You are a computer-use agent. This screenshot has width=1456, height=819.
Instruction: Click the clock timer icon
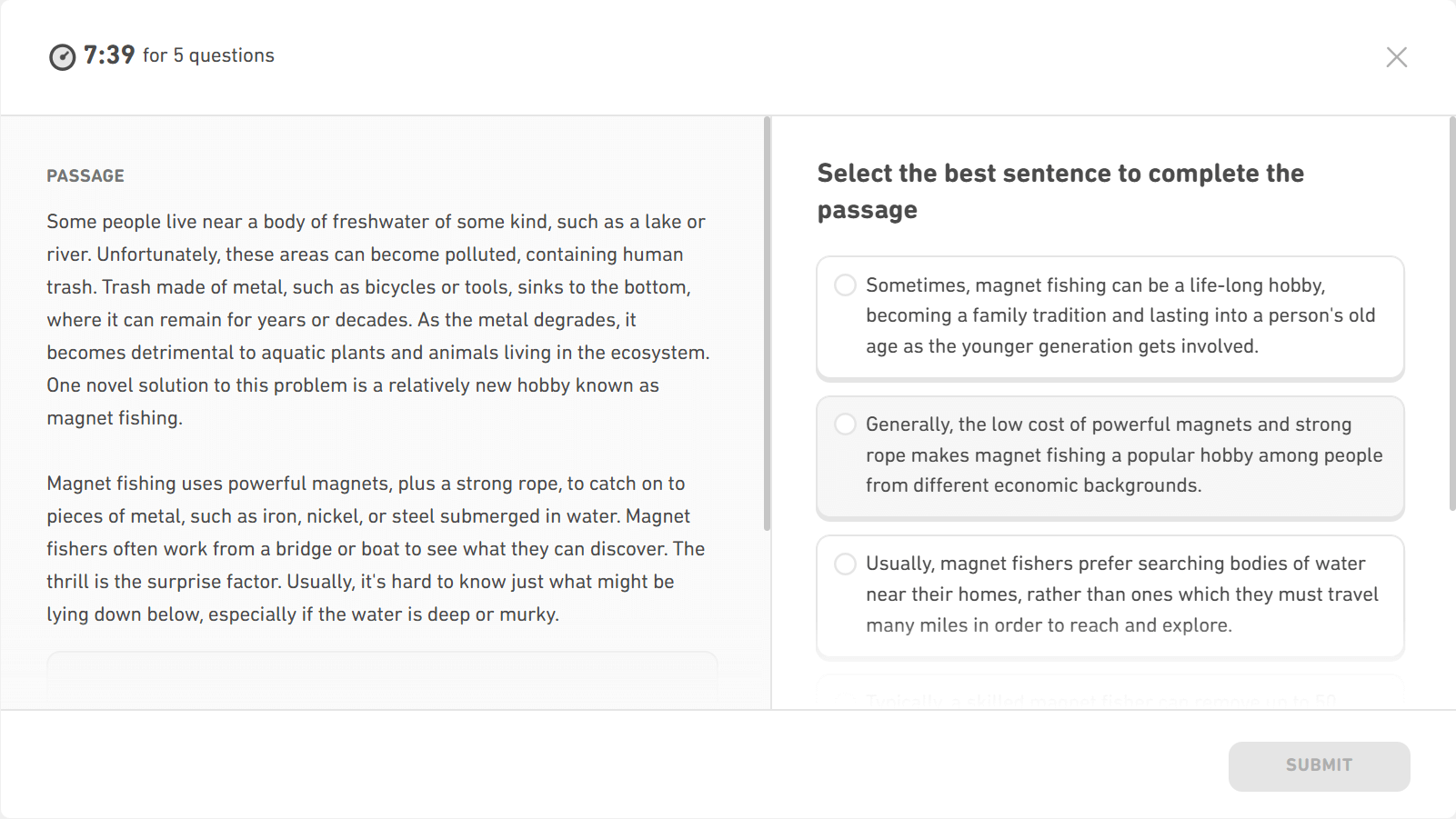coord(62,56)
